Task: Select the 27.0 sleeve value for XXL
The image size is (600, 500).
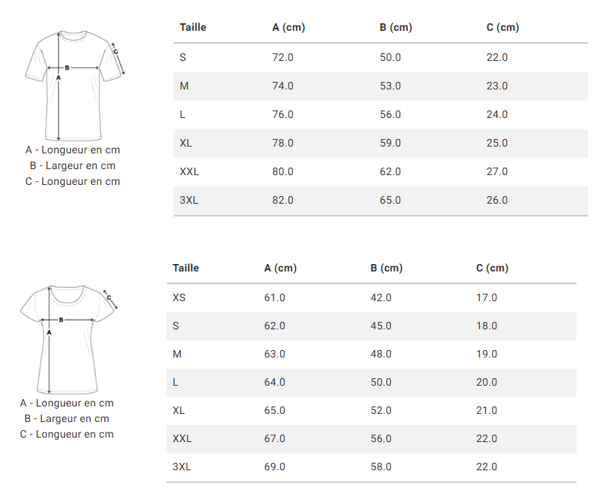Action: [x=497, y=172]
